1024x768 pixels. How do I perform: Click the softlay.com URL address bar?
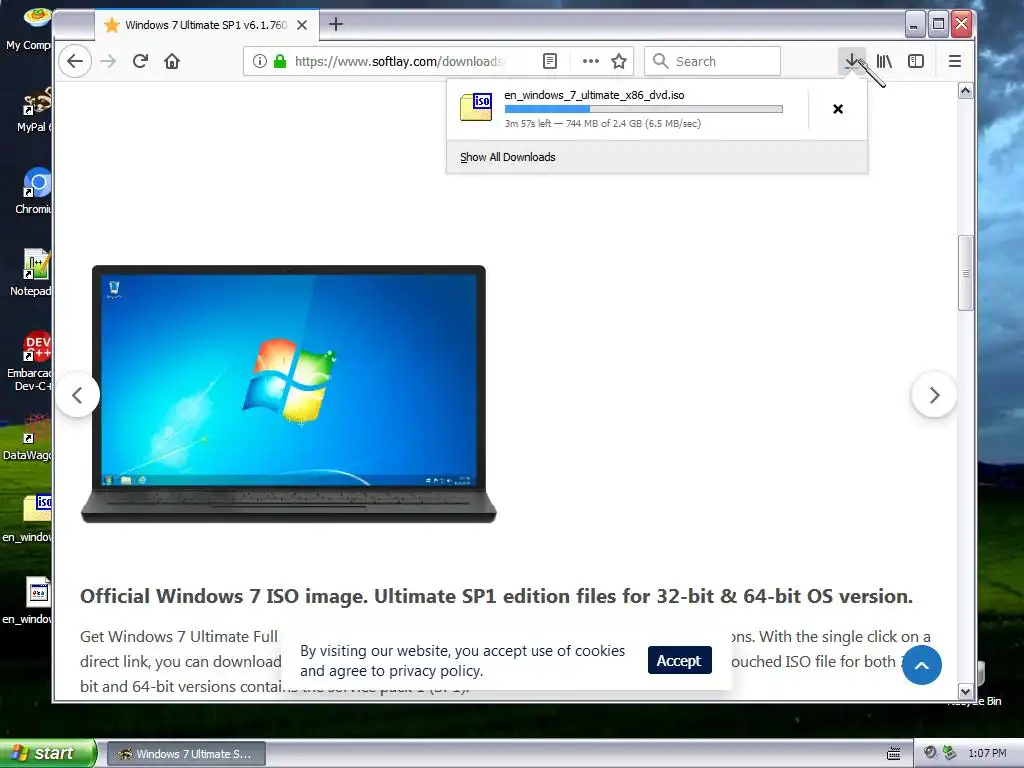[x=398, y=61]
